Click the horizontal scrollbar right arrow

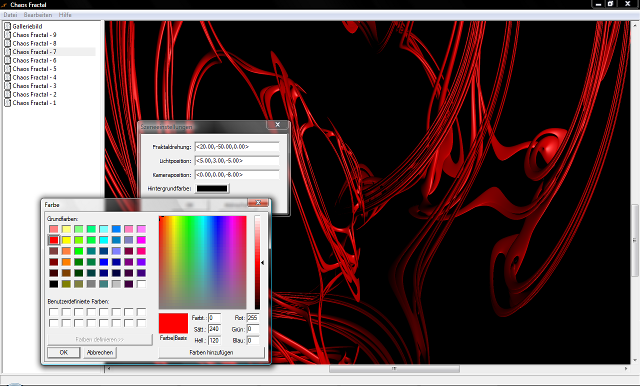point(626,368)
